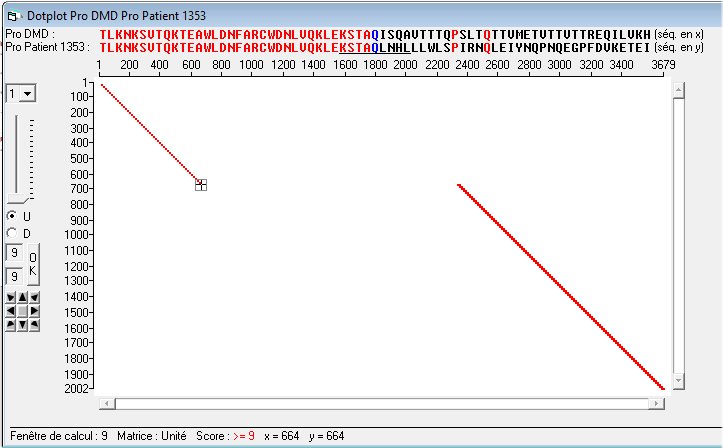The width and height of the screenshot is (723, 448).
Task: Click the lower input field containing 9
Action: pos(14,275)
